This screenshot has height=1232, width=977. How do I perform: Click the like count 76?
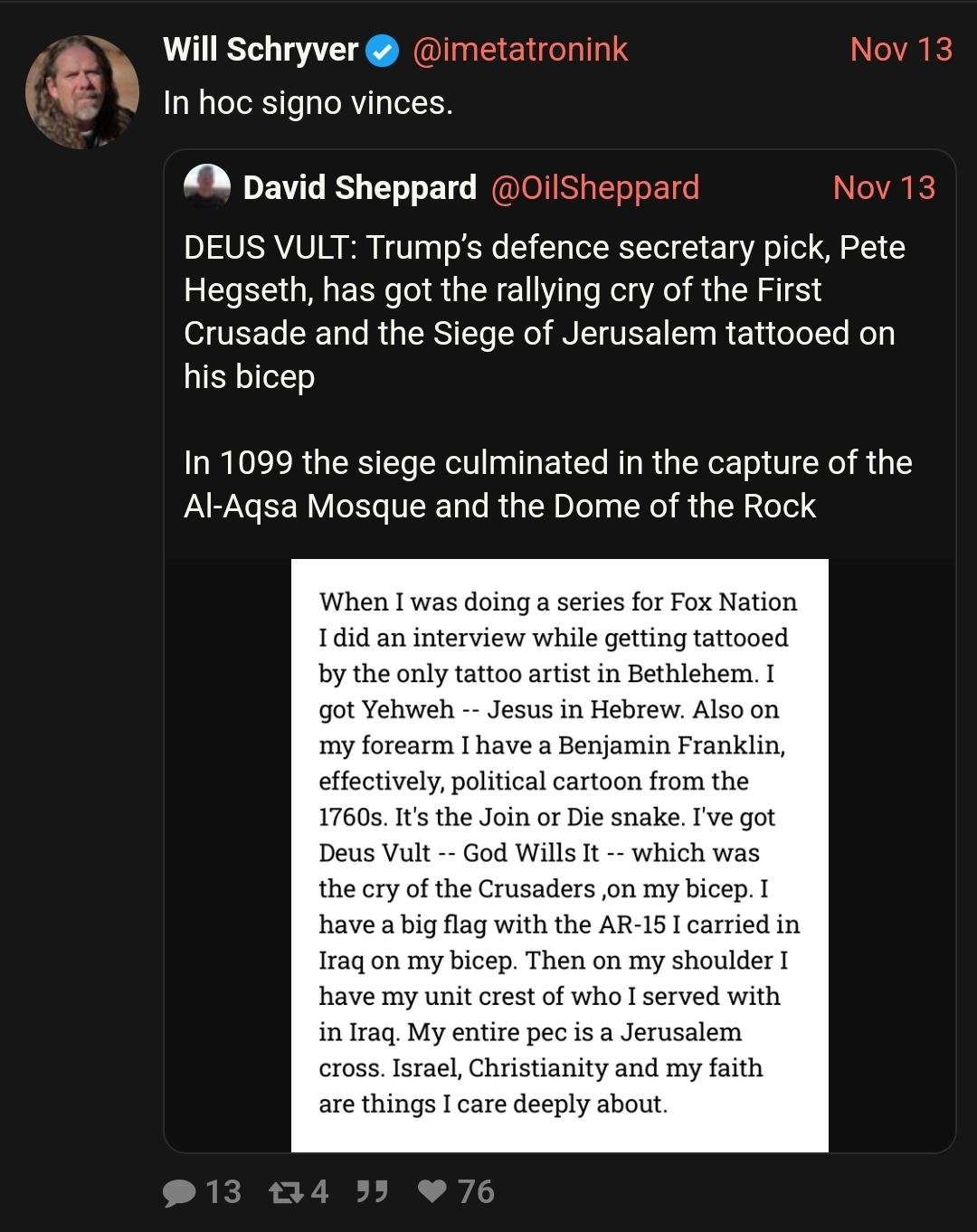click(x=476, y=1192)
